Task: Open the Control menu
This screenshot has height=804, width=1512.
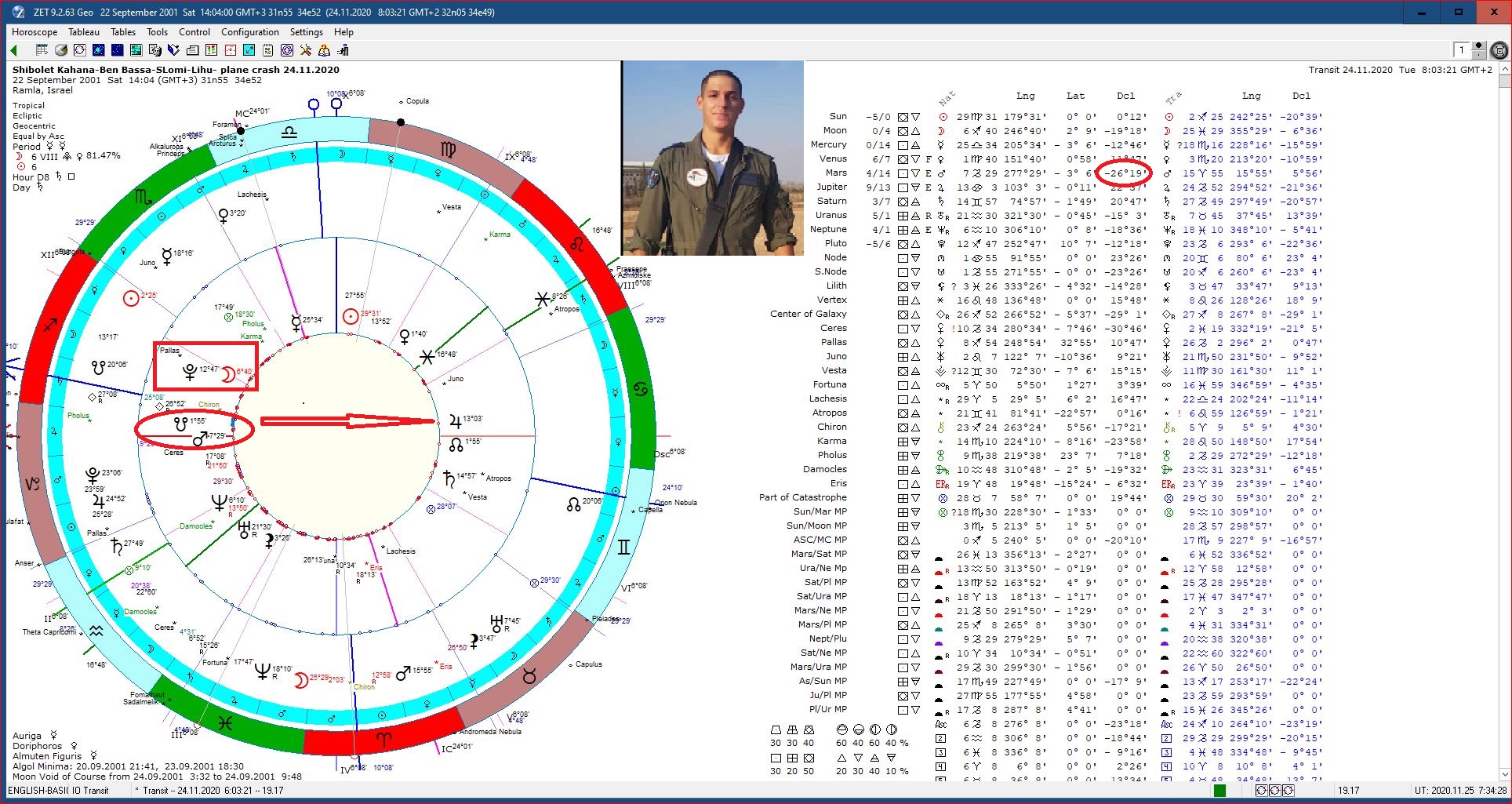Action: (x=194, y=32)
